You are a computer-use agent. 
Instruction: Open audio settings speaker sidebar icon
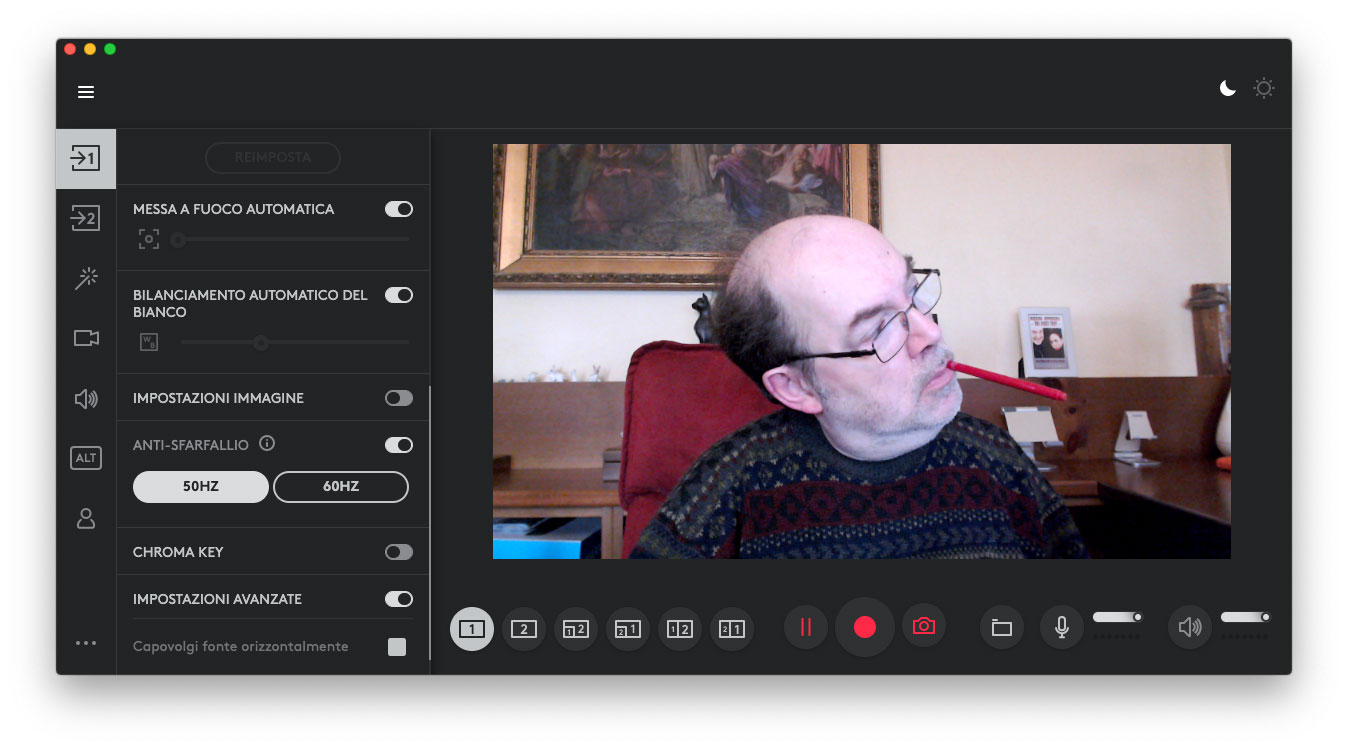[86, 399]
